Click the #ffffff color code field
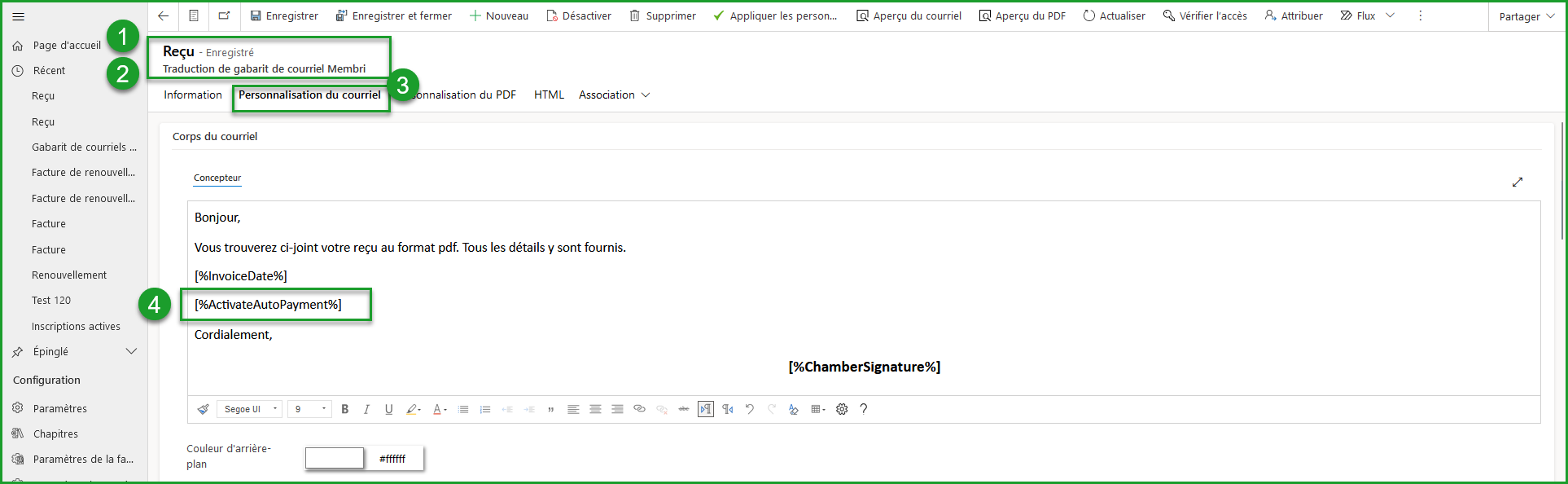1568x484 pixels. point(393,459)
